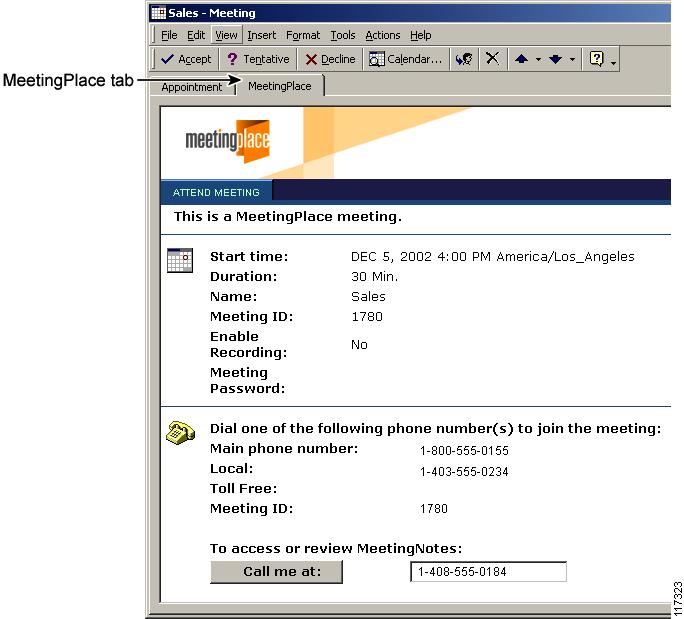Click the Sales - Meeting title bar icon
Image resolution: width=684 pixels, height=619 pixels.
click(x=158, y=13)
